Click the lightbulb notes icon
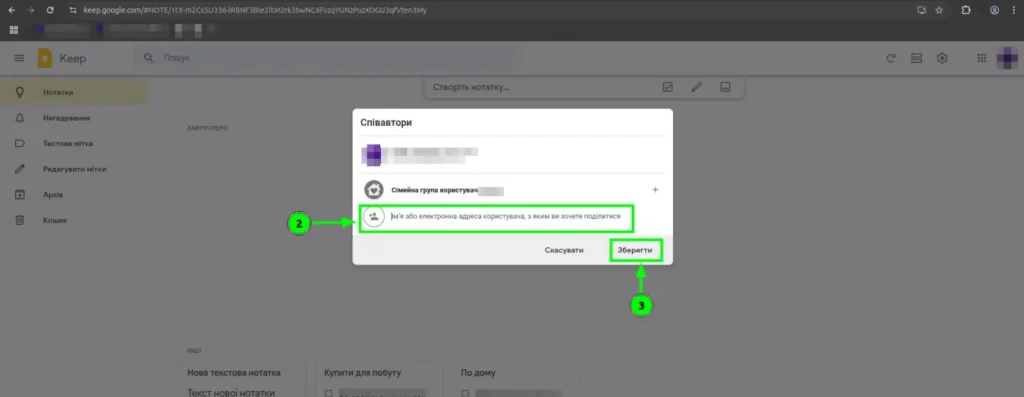 coord(20,93)
